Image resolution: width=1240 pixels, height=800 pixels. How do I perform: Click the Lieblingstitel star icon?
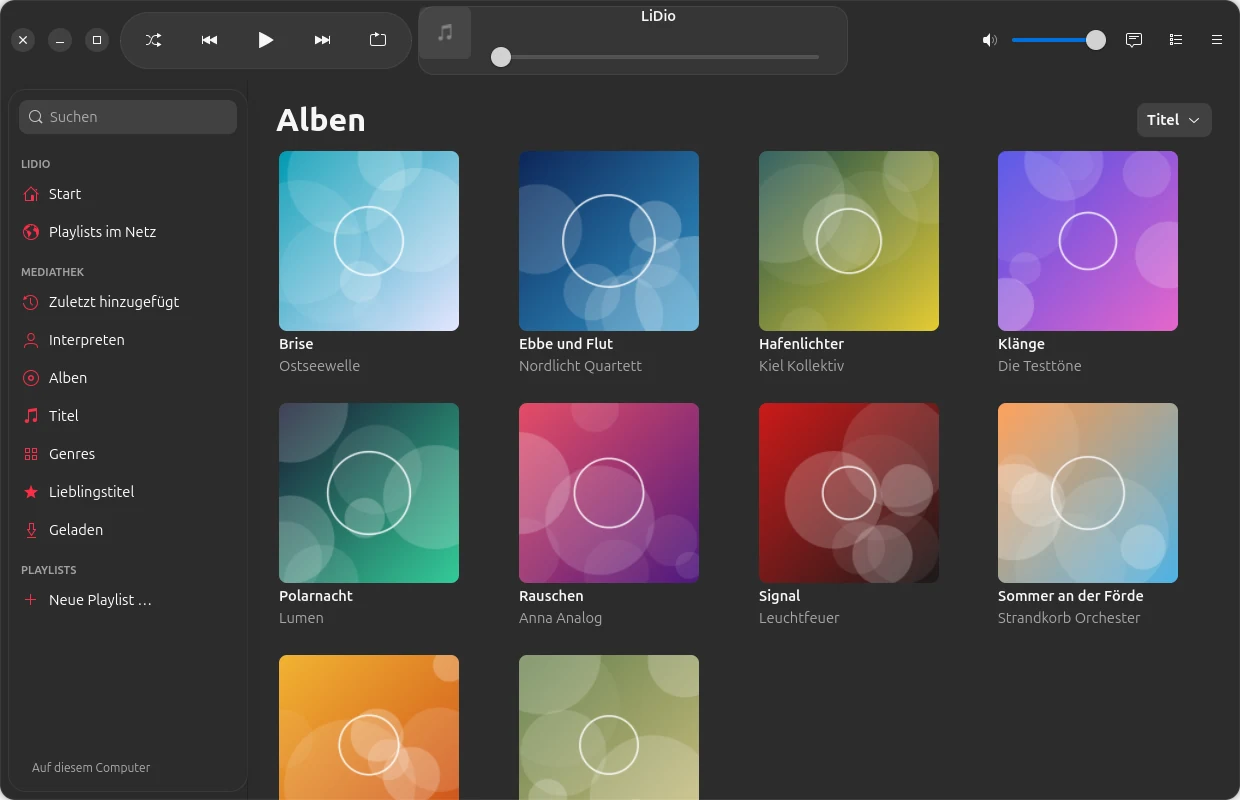coord(31,492)
